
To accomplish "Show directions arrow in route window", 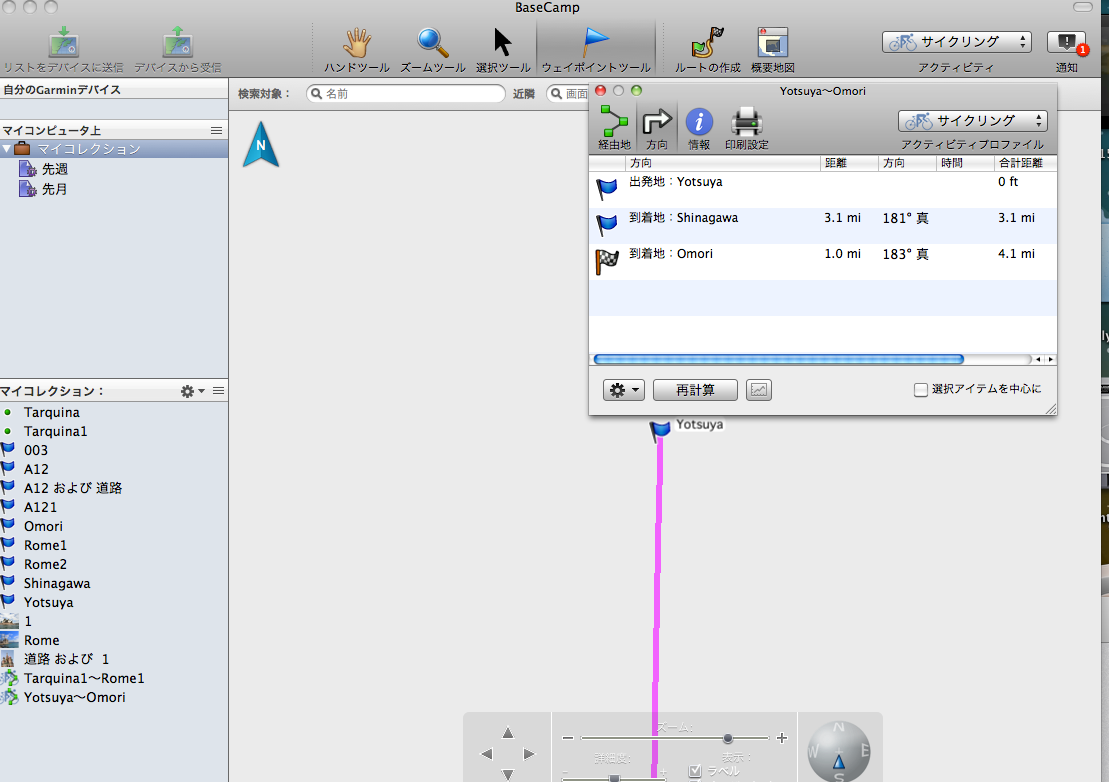I will coord(656,122).
